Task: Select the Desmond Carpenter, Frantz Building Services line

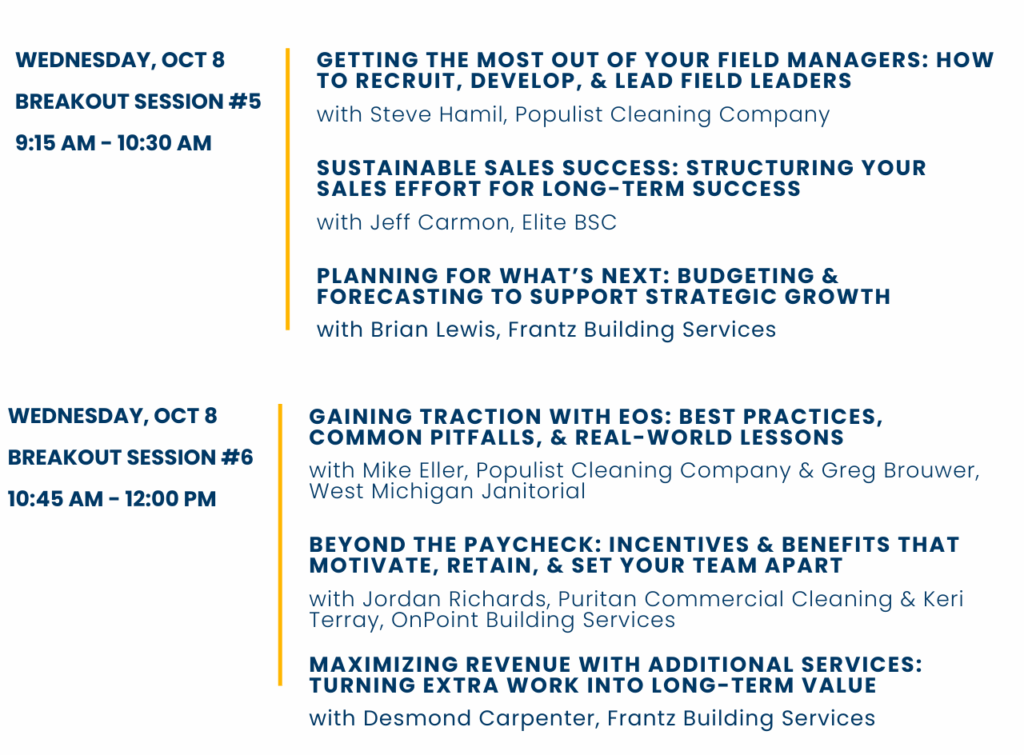Action: tap(592, 718)
